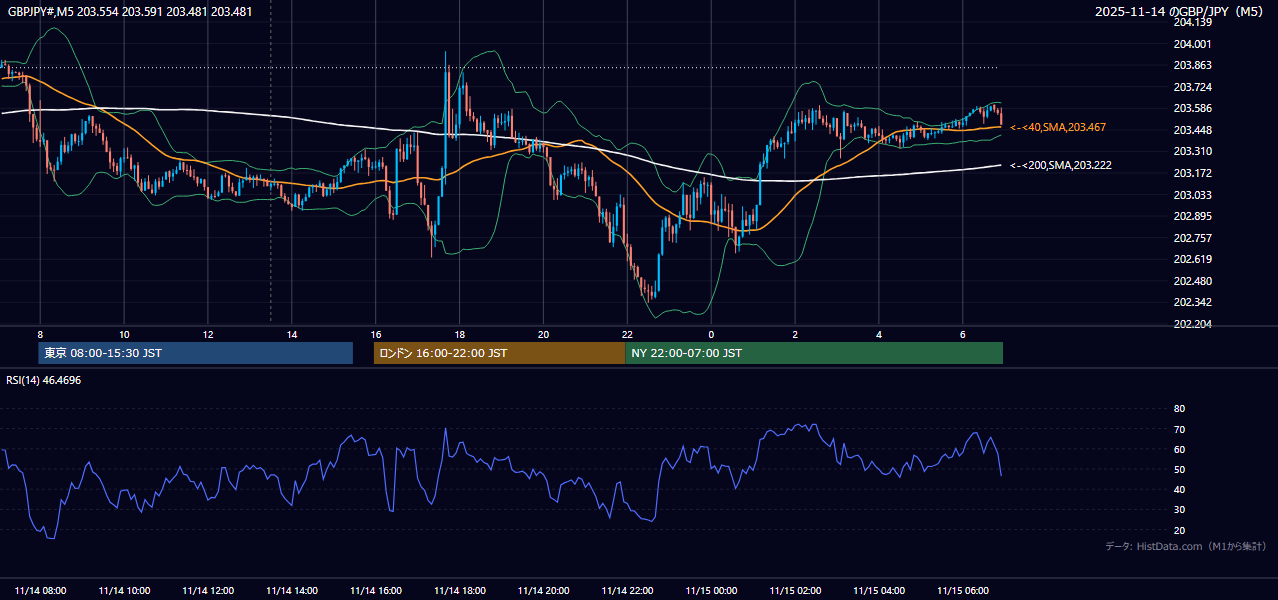Click RSI scale value 70
The height and width of the screenshot is (600, 1278).
(1179, 429)
